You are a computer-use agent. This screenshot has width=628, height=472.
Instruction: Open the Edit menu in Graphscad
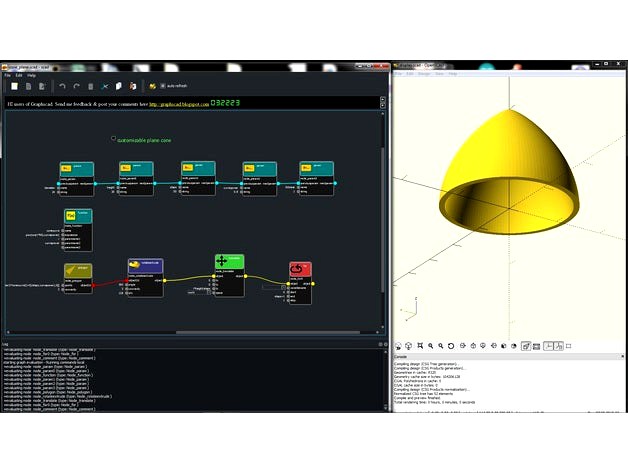click(x=19, y=75)
